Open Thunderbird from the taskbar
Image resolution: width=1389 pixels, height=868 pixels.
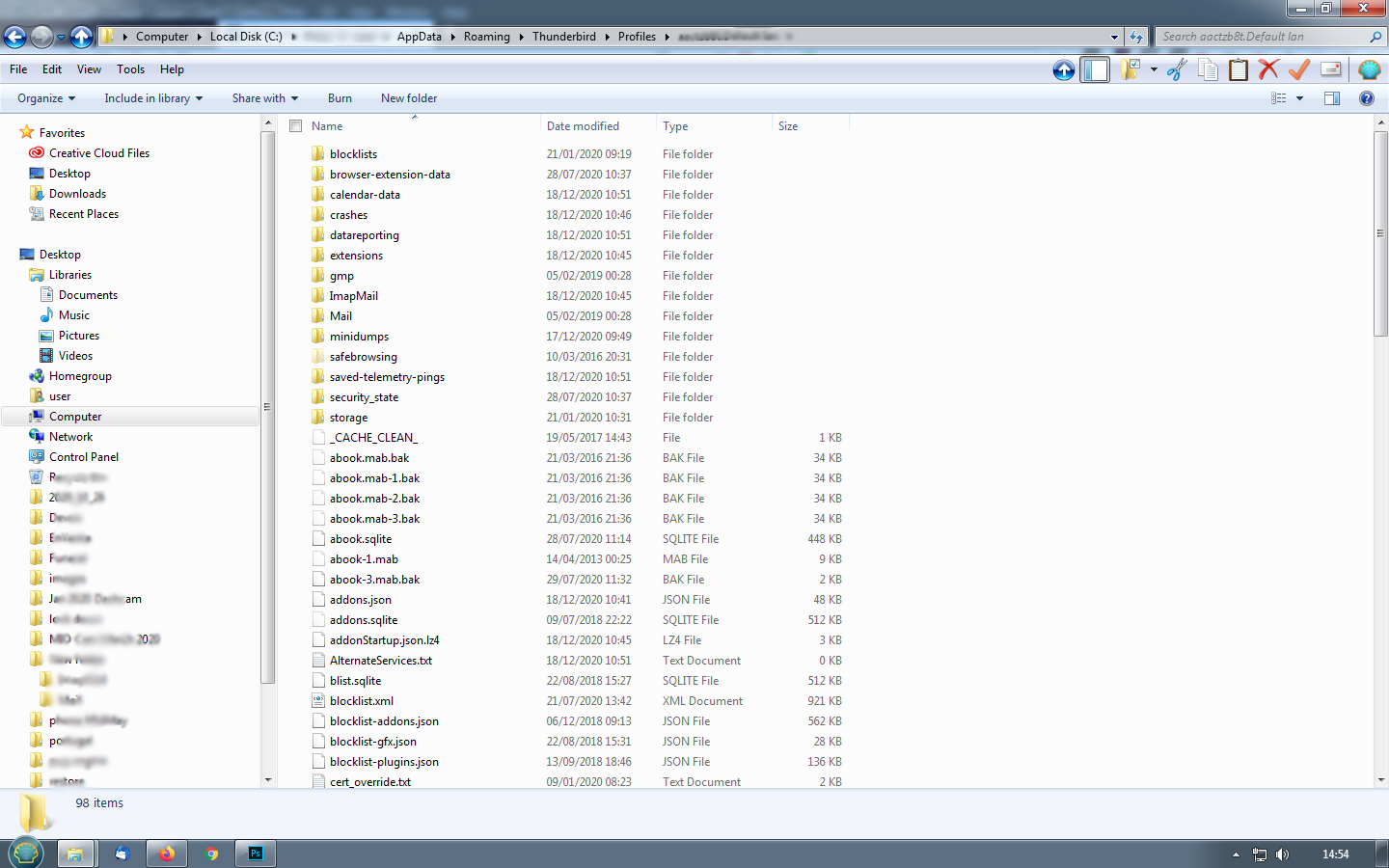click(x=122, y=854)
